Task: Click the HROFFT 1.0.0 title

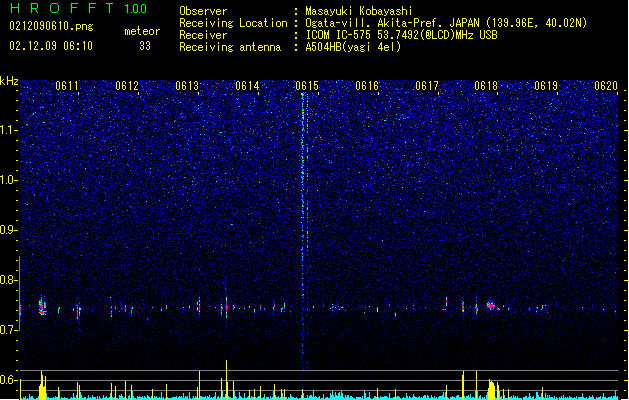Action: click(x=78, y=8)
